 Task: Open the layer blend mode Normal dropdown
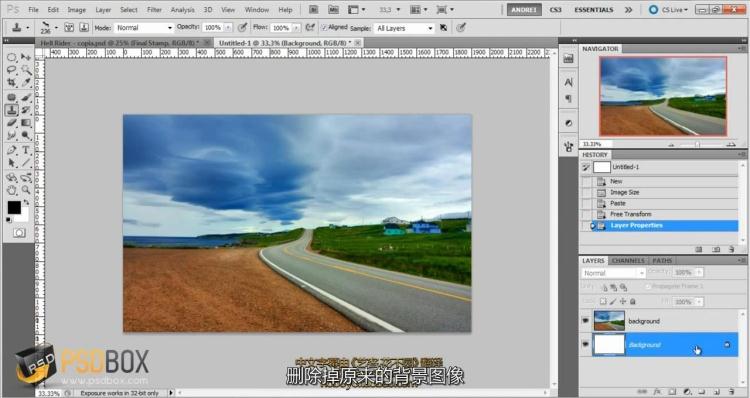pos(613,273)
